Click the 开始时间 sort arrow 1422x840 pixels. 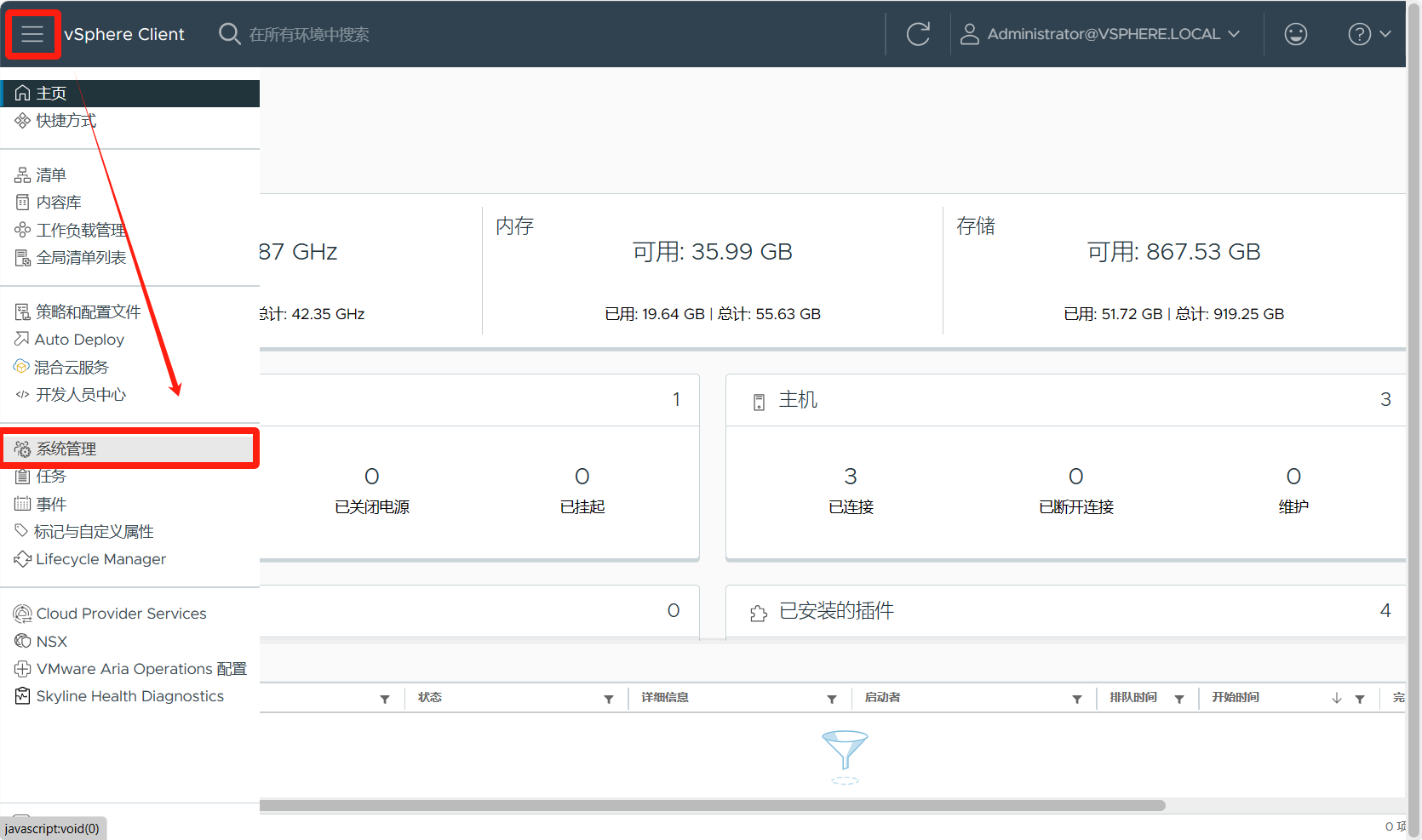click(x=1337, y=698)
